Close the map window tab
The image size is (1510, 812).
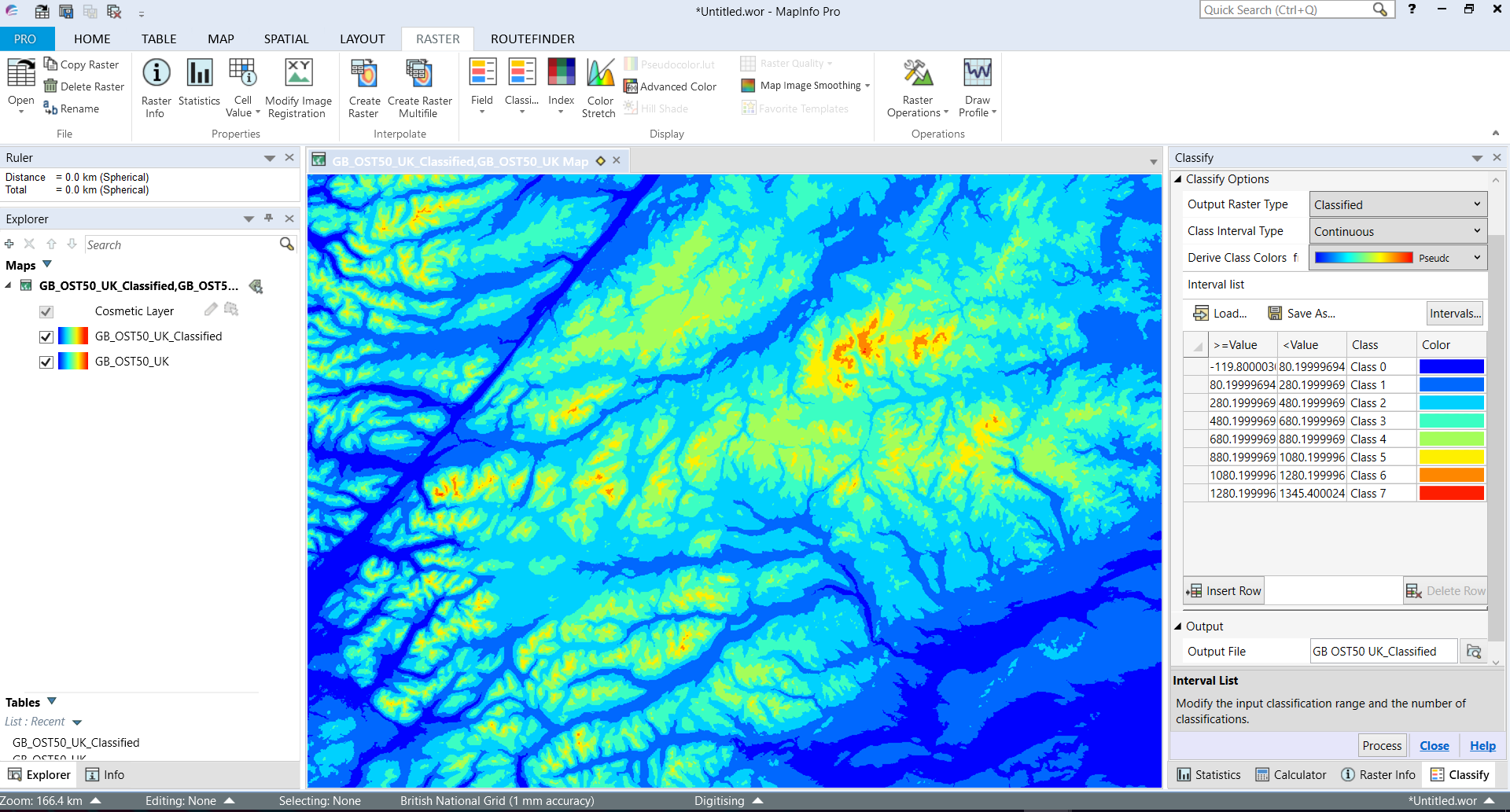tap(617, 160)
